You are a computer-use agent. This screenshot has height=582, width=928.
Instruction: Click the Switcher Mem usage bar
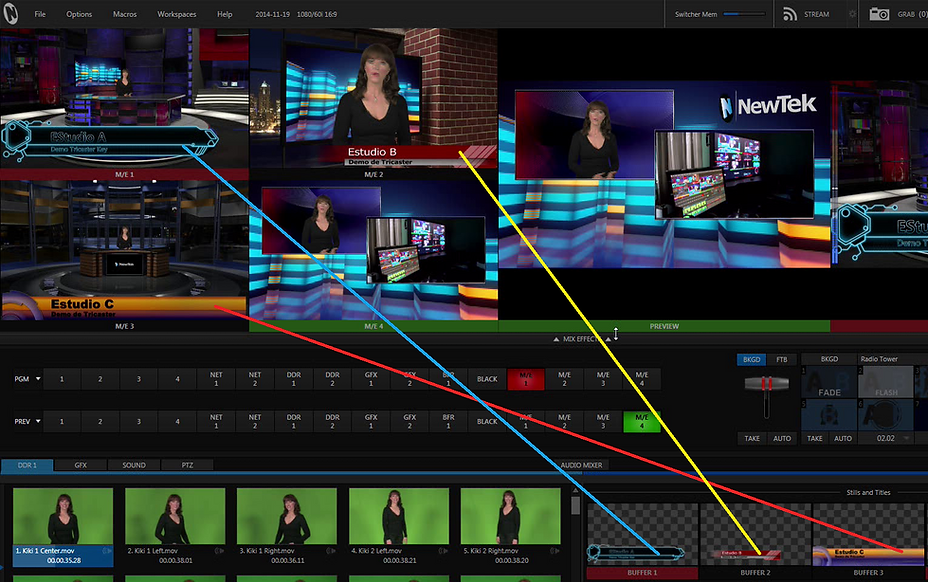(x=744, y=14)
